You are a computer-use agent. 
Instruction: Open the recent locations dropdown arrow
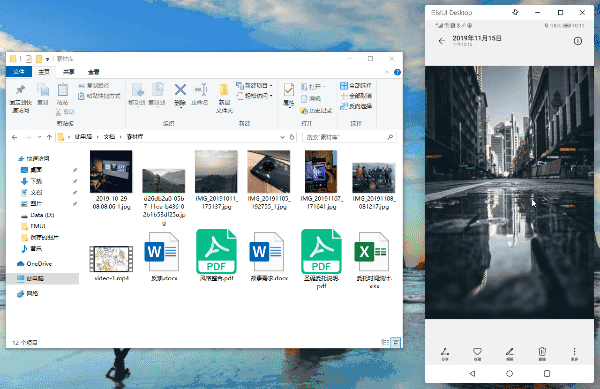coord(39,137)
